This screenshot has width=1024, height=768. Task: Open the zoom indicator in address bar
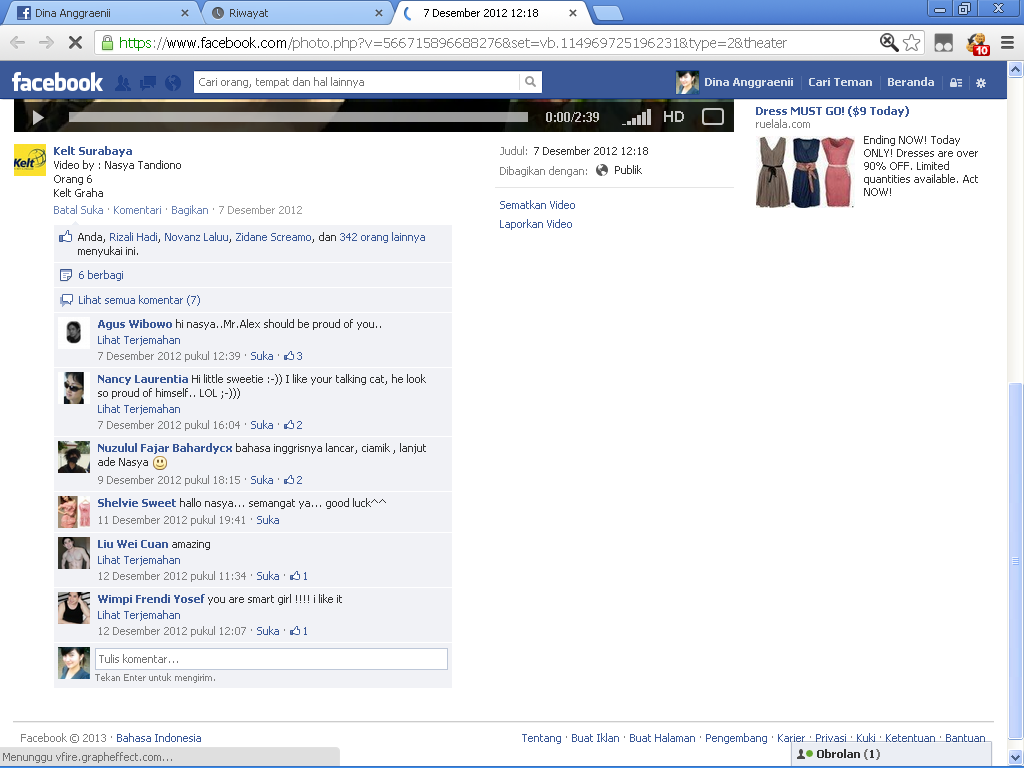889,43
